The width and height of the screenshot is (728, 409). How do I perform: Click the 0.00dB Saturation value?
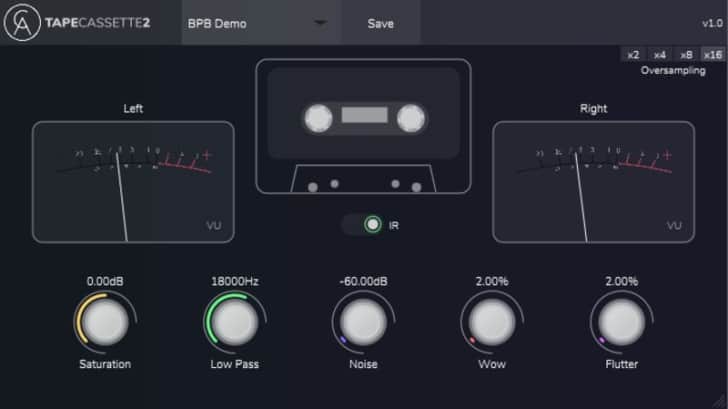[x=105, y=281]
